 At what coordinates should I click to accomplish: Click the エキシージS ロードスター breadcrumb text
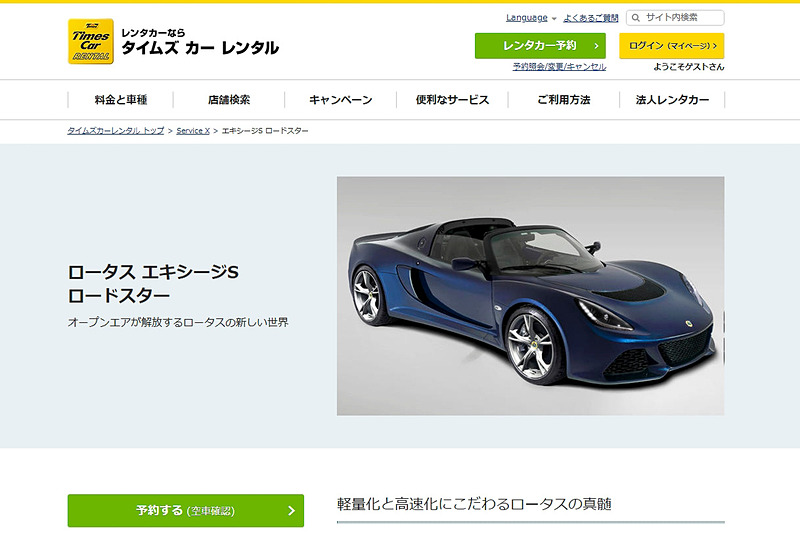pyautogui.click(x=265, y=131)
